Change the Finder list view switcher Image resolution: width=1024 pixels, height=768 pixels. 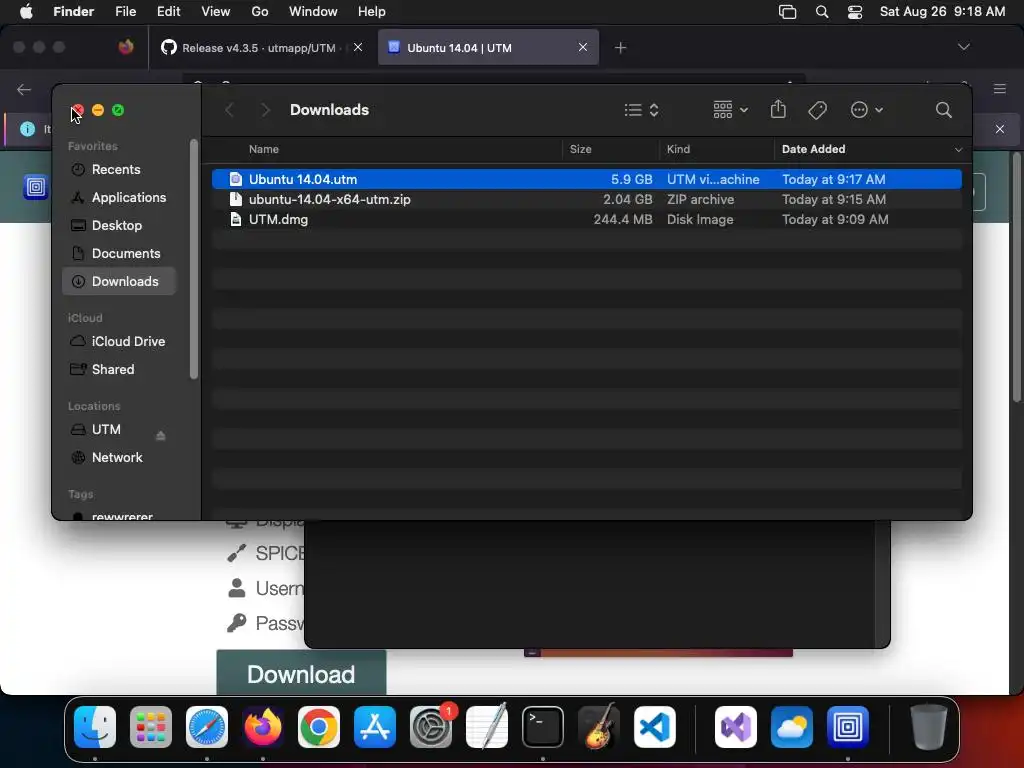641,110
